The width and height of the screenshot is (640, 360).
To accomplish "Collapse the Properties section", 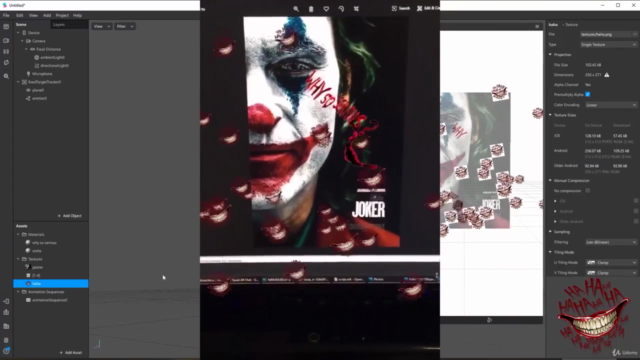I will (550, 54).
